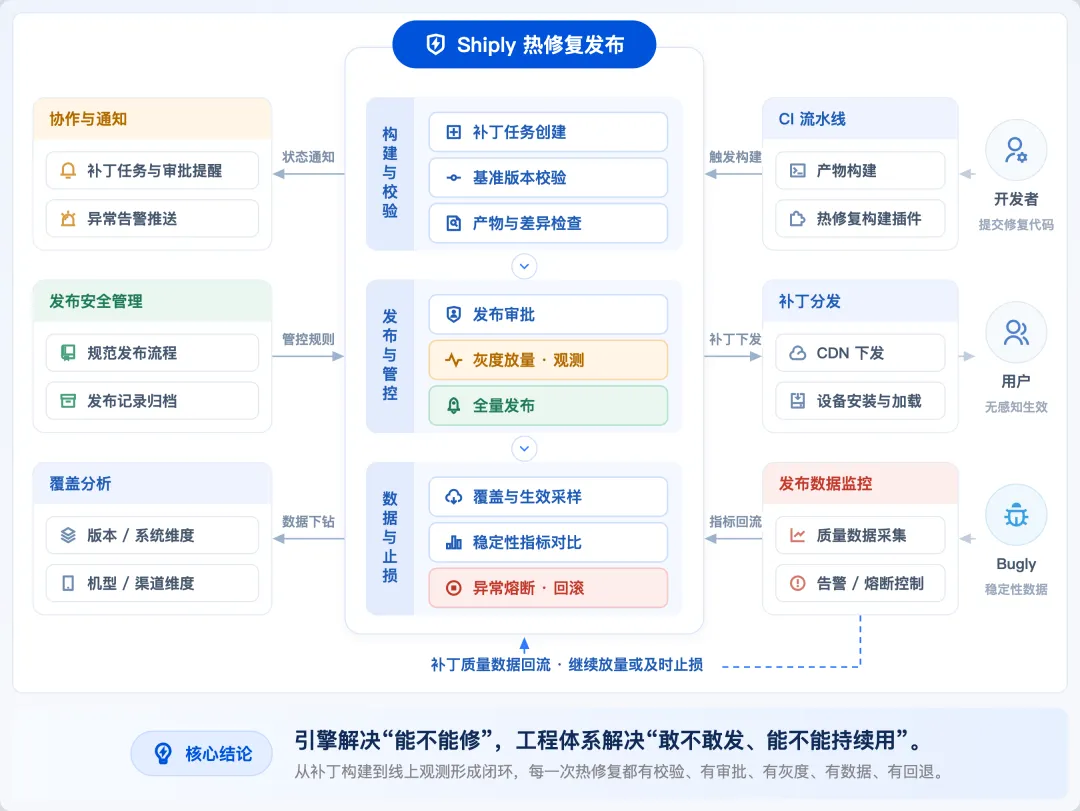This screenshot has height=811, width=1080.
Task: Select the 核心结论 pill label
Action: [x=202, y=753]
